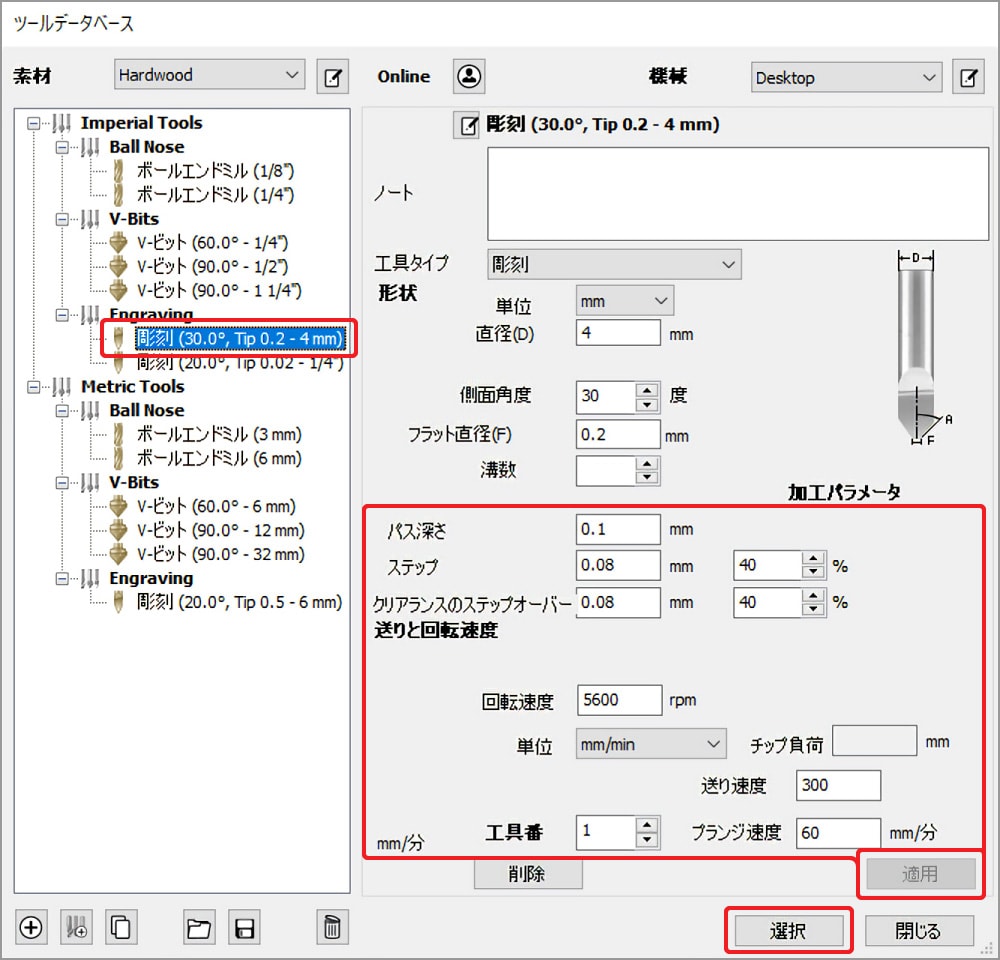Open the Online user account icon
Image resolution: width=1000 pixels, height=960 pixels.
(x=468, y=76)
